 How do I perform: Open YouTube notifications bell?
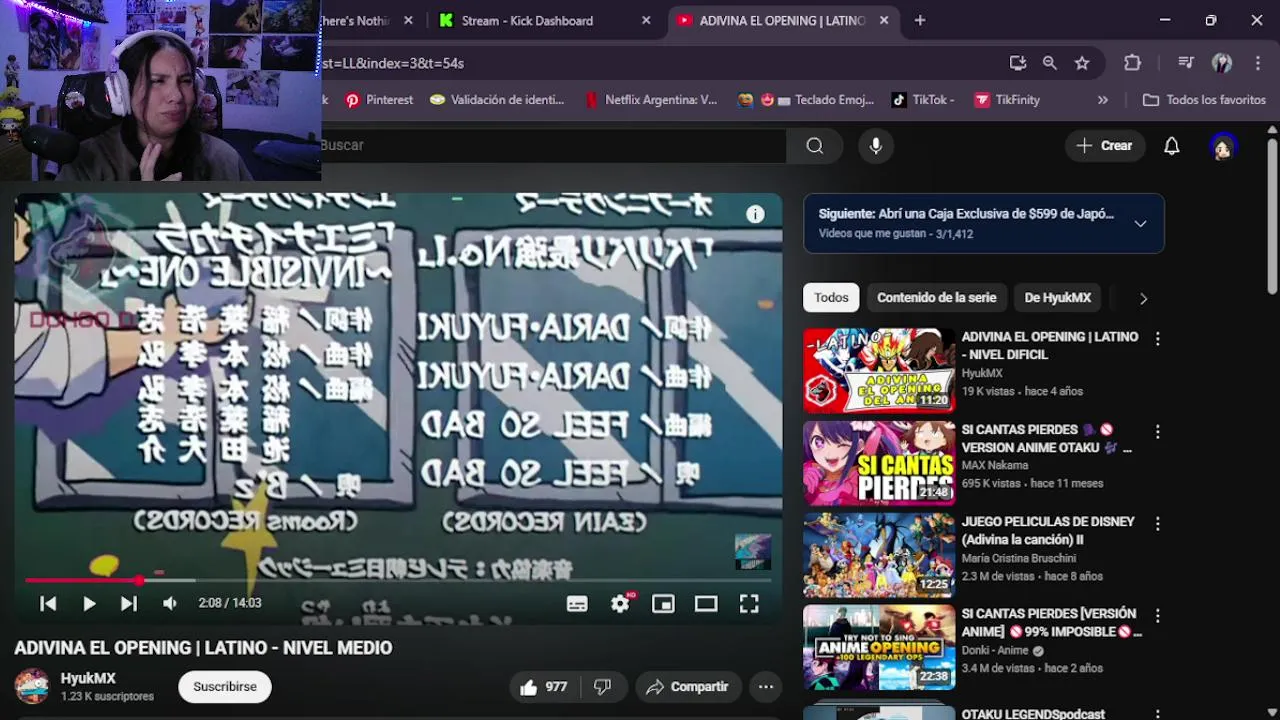(1172, 146)
